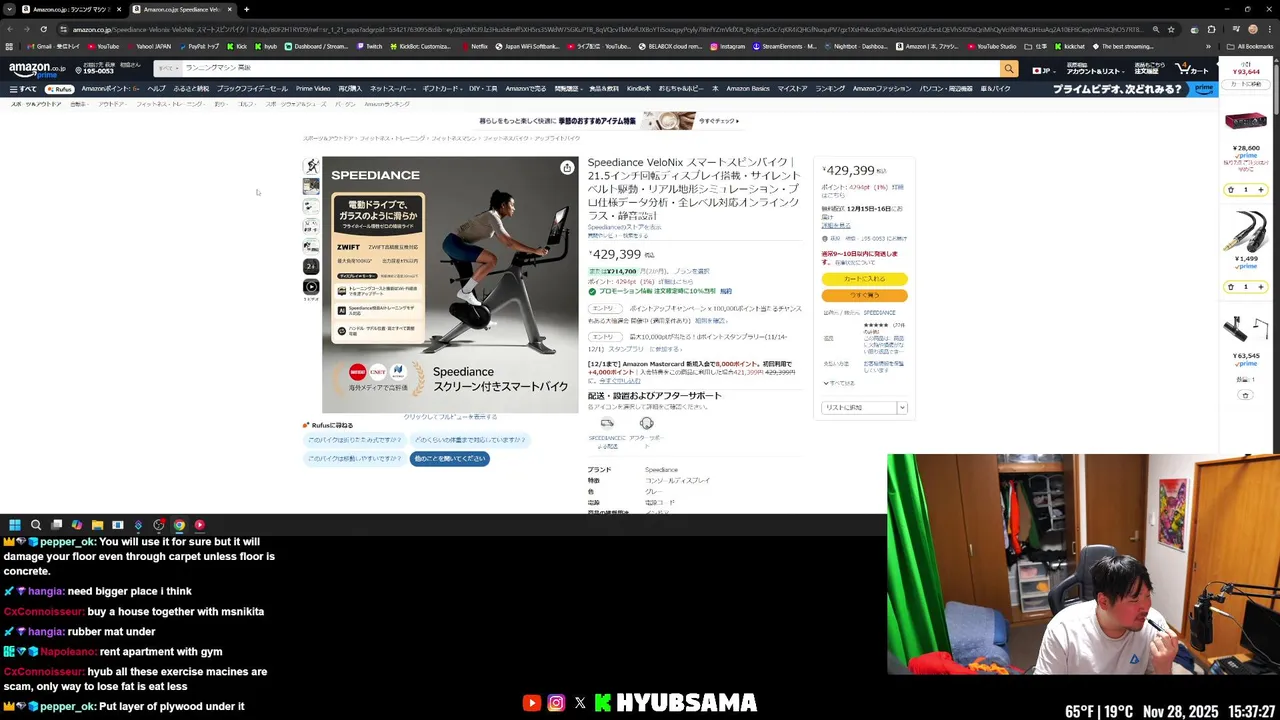The height and width of the screenshot is (720, 1280).
Task: Select the first product thumbnail
Action: (x=311, y=166)
